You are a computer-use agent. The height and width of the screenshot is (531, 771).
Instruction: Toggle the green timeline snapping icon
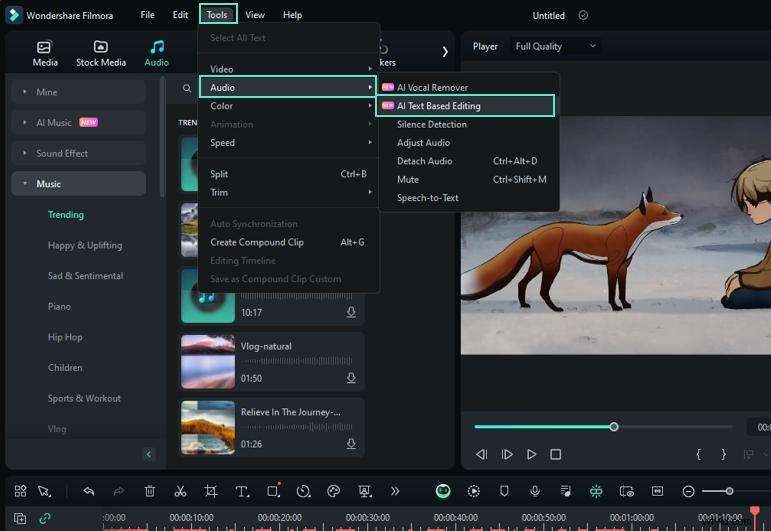(x=596, y=491)
